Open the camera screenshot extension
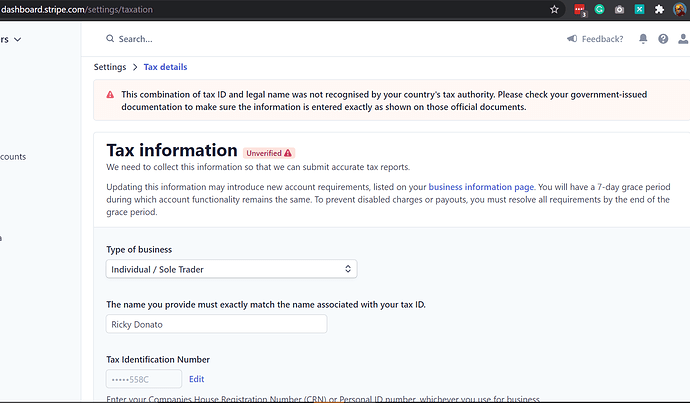This screenshot has width=690, height=403. coord(619,9)
